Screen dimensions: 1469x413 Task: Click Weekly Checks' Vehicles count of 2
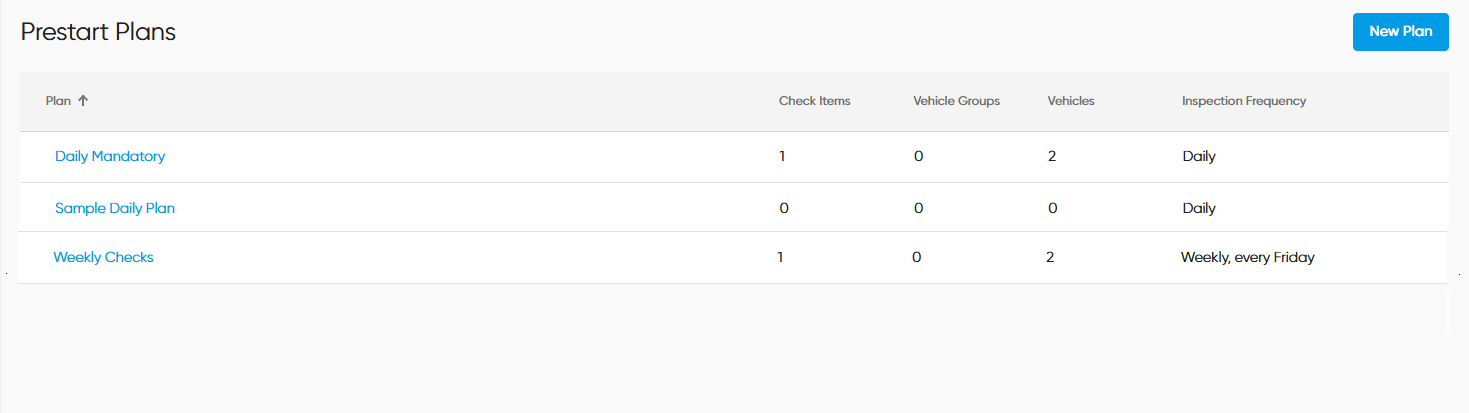pyautogui.click(x=1050, y=257)
